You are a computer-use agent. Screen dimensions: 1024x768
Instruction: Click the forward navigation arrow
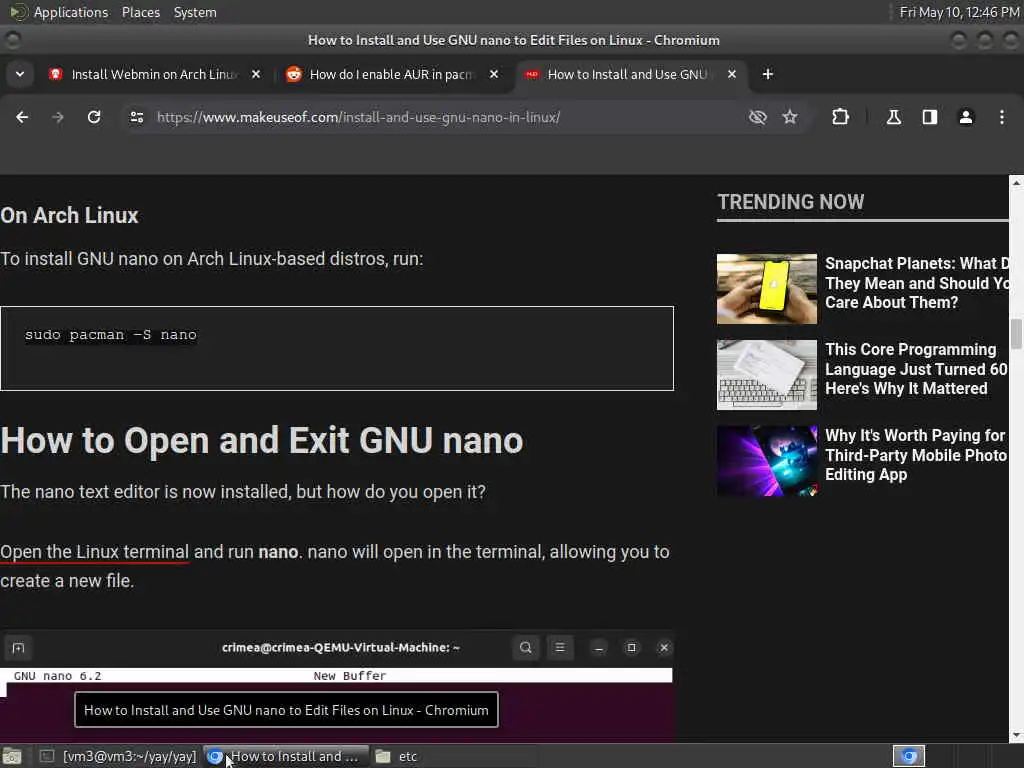tap(58, 117)
